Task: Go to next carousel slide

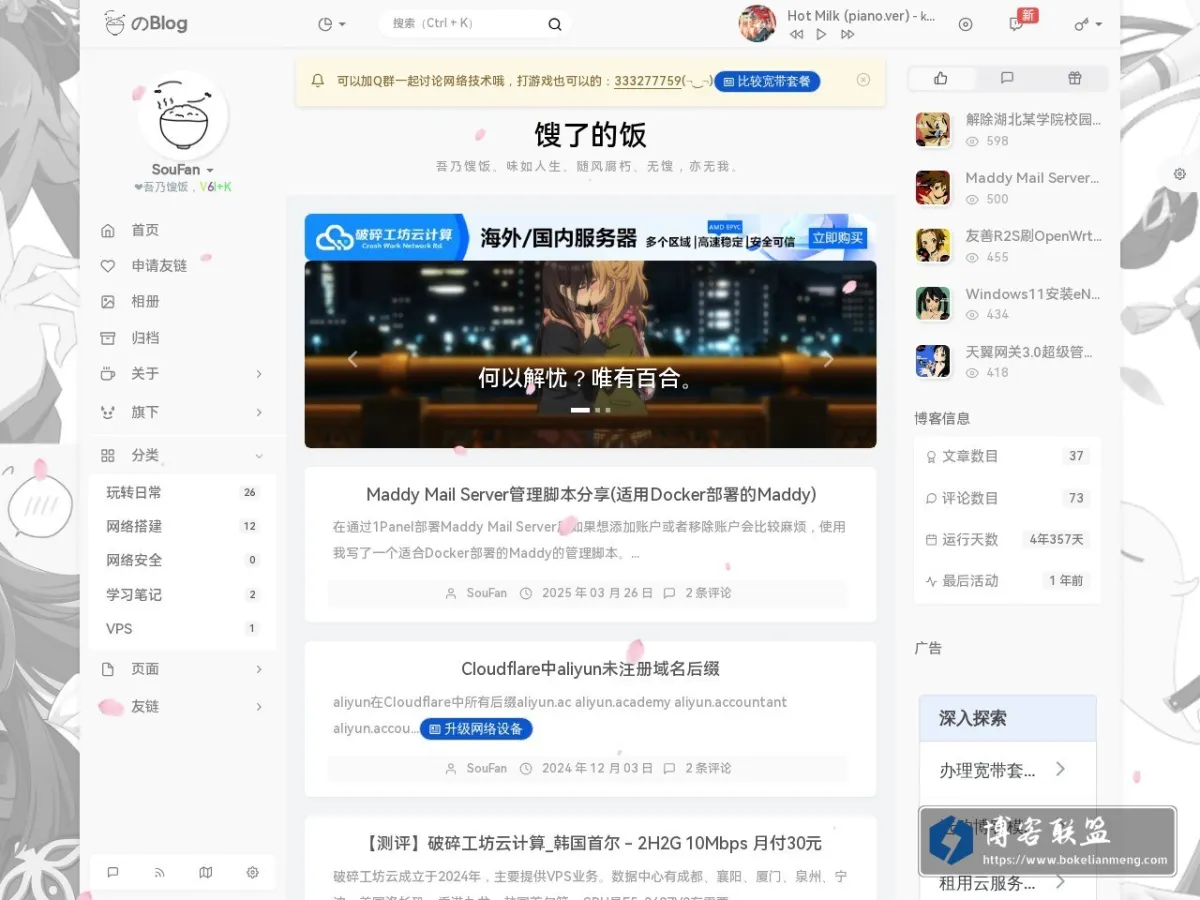Action: coord(828,360)
